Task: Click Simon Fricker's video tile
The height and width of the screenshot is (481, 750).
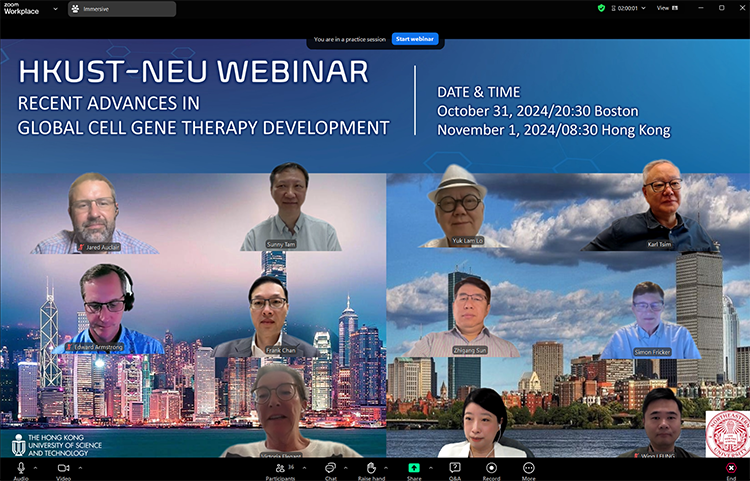Action: (650, 320)
